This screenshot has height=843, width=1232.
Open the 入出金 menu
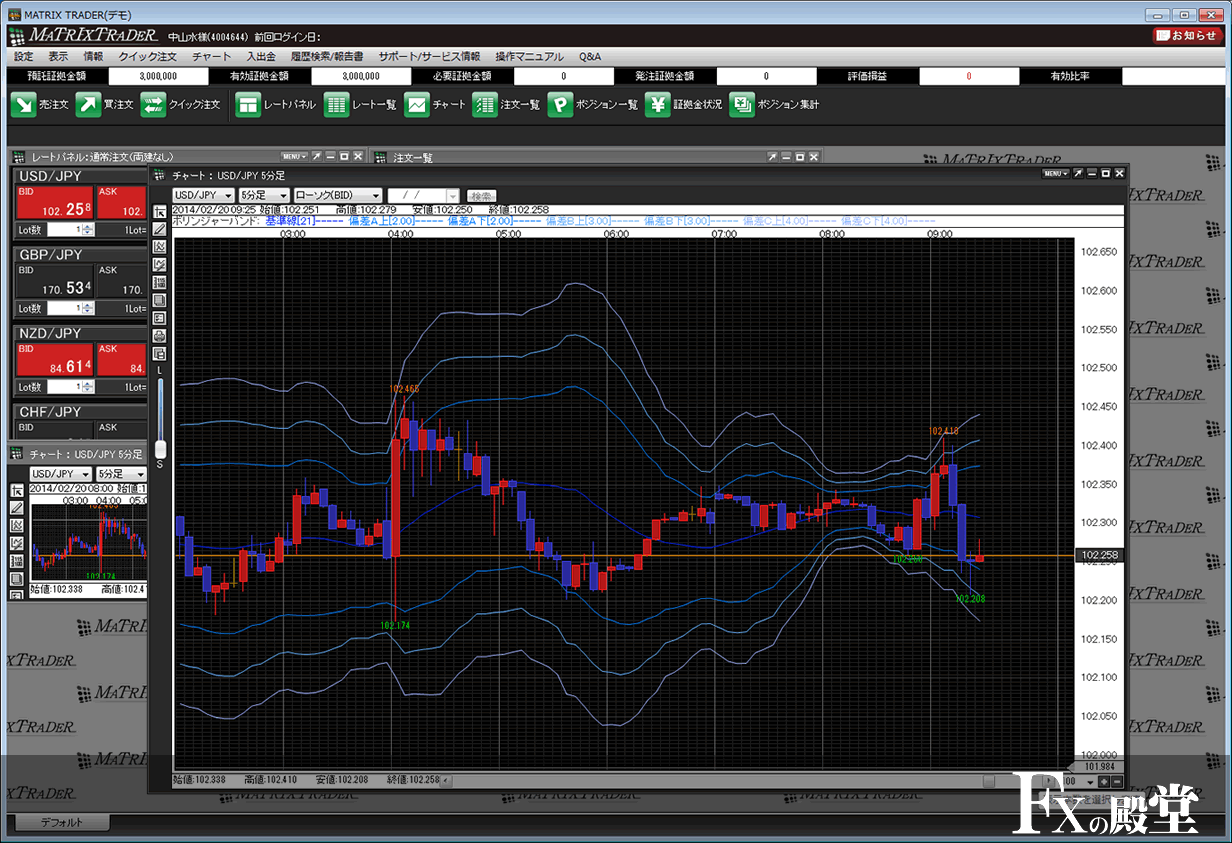point(261,57)
